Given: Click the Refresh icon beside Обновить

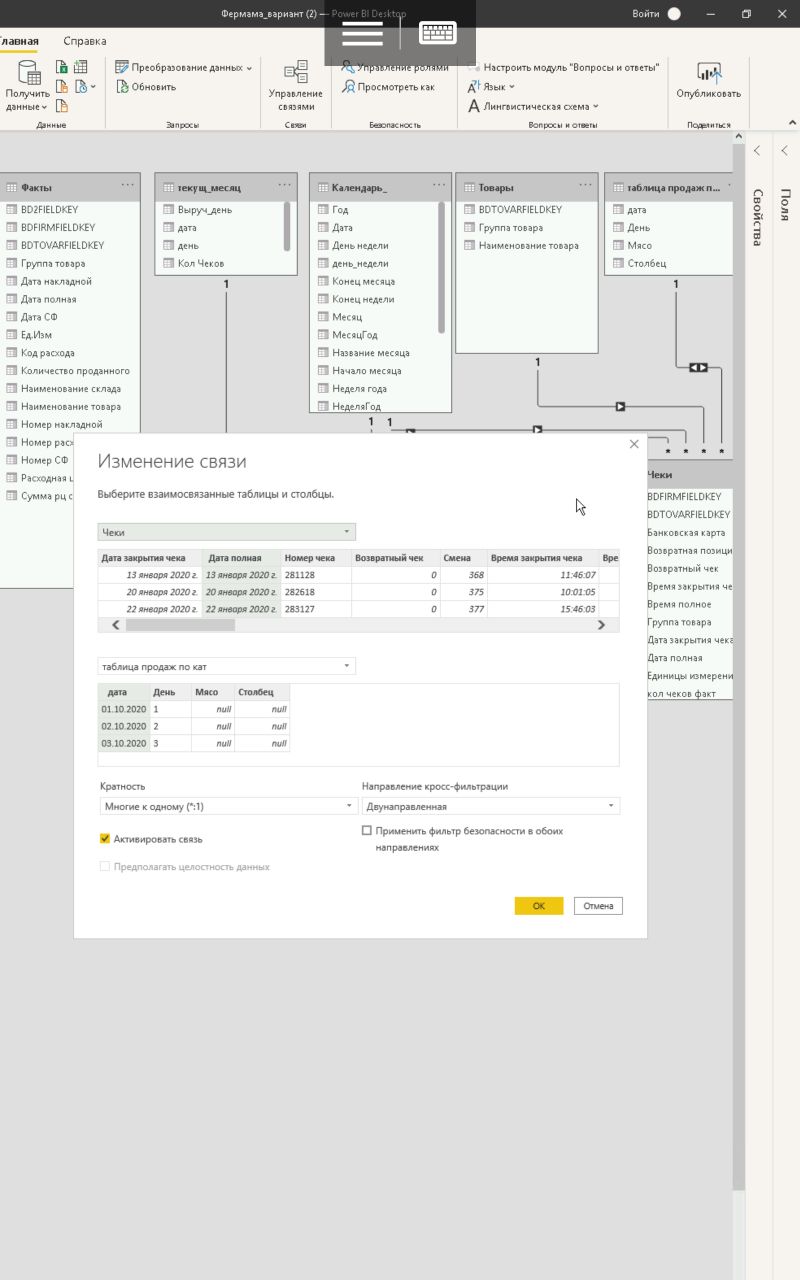Looking at the screenshot, I should coord(122,87).
